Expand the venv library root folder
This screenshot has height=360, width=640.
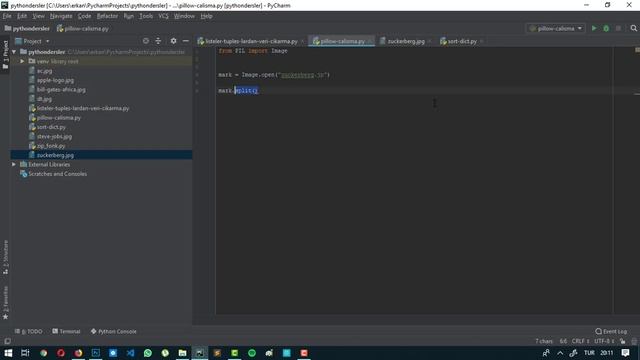point(22,61)
